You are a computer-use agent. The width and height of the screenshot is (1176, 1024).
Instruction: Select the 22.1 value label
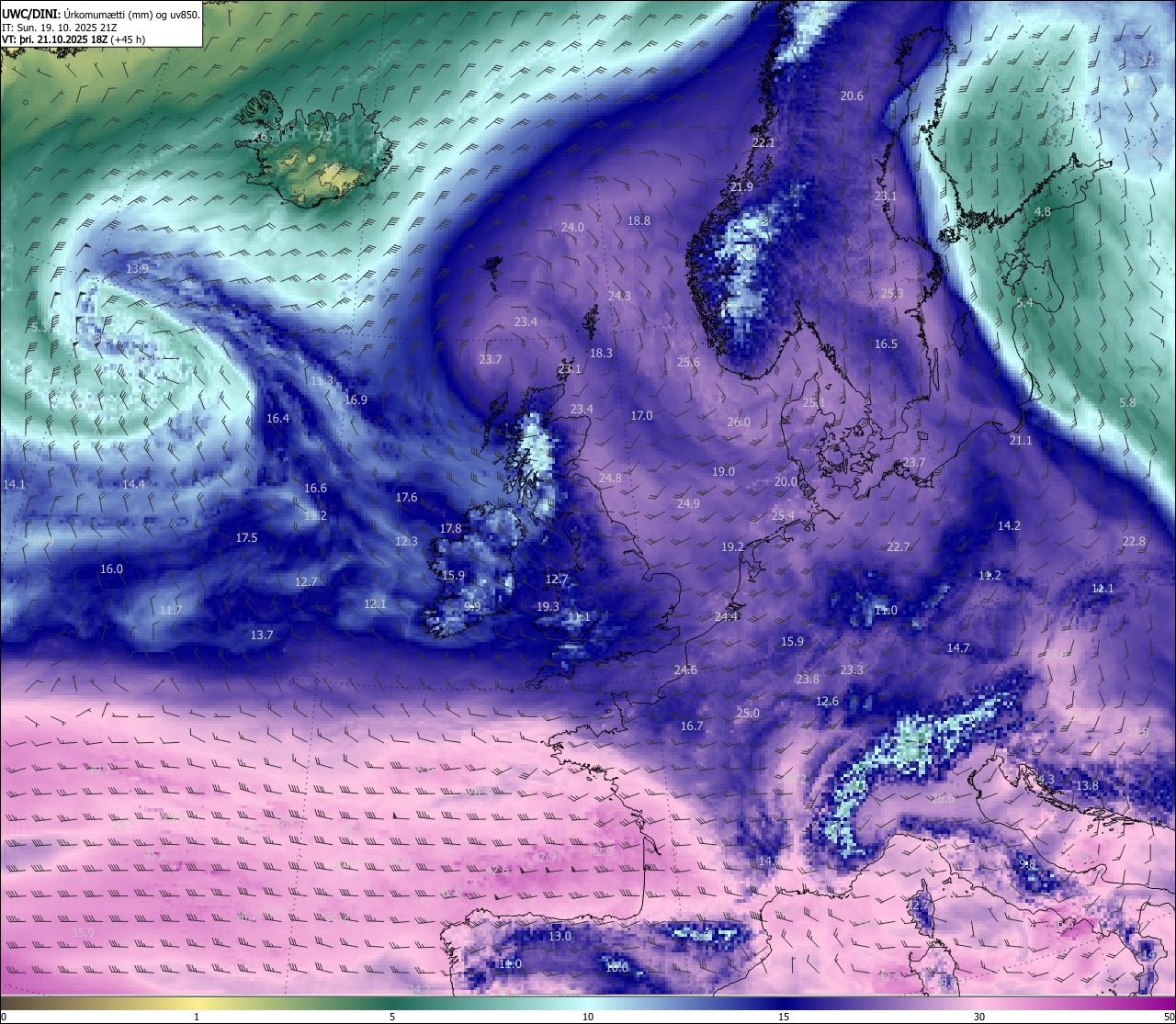763,142
